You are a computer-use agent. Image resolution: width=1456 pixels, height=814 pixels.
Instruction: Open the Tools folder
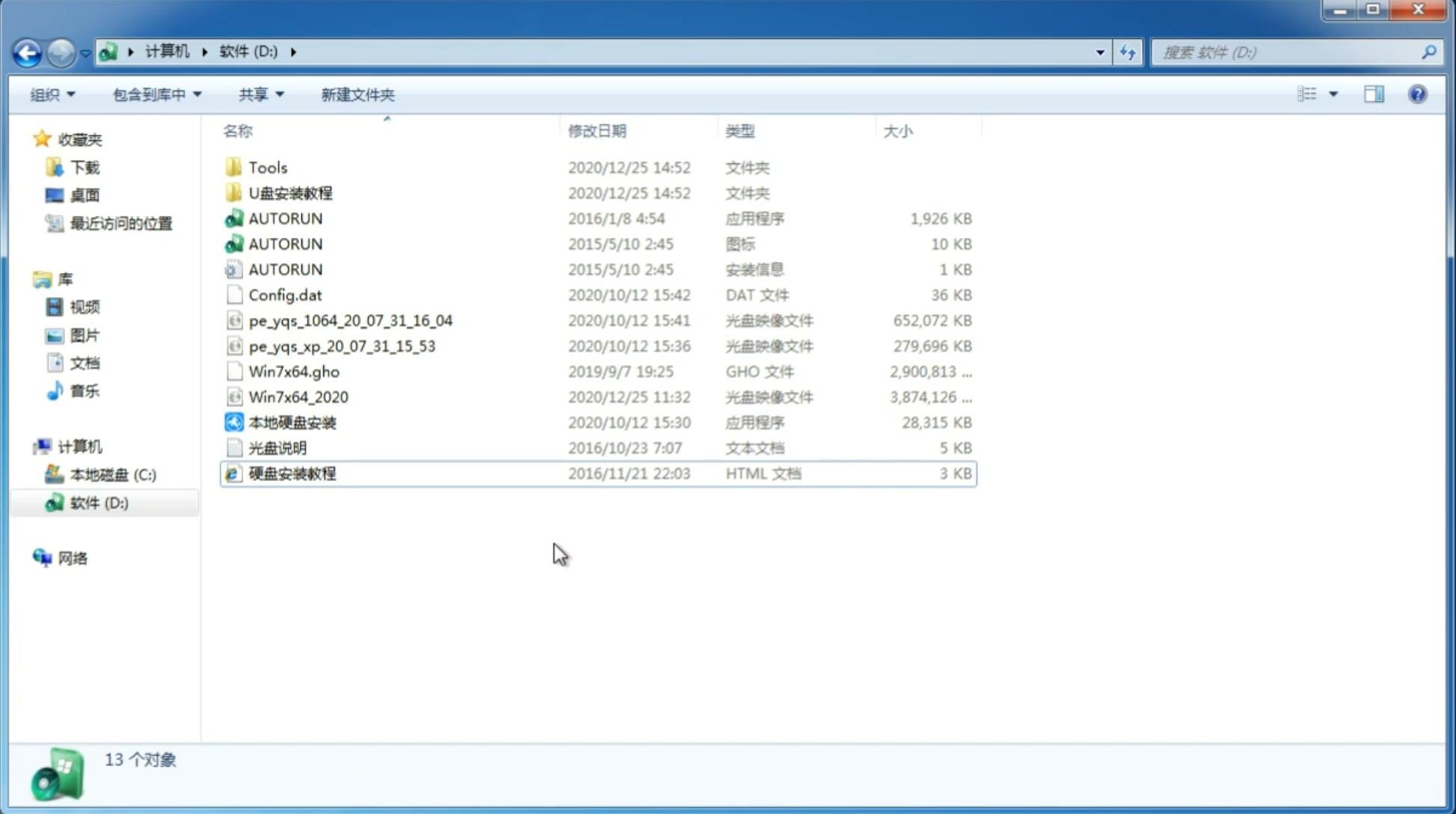pos(267,167)
